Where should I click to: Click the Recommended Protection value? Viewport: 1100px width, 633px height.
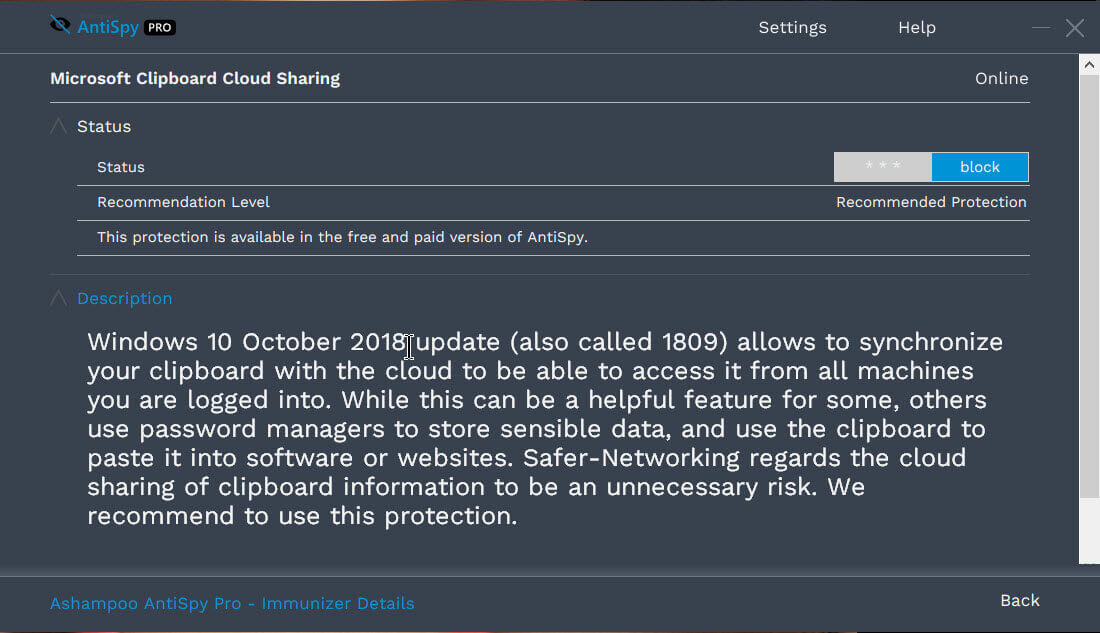click(931, 202)
